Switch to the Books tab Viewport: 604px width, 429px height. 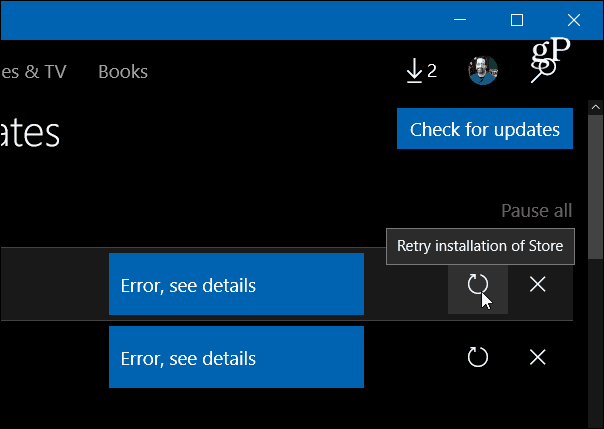[123, 72]
